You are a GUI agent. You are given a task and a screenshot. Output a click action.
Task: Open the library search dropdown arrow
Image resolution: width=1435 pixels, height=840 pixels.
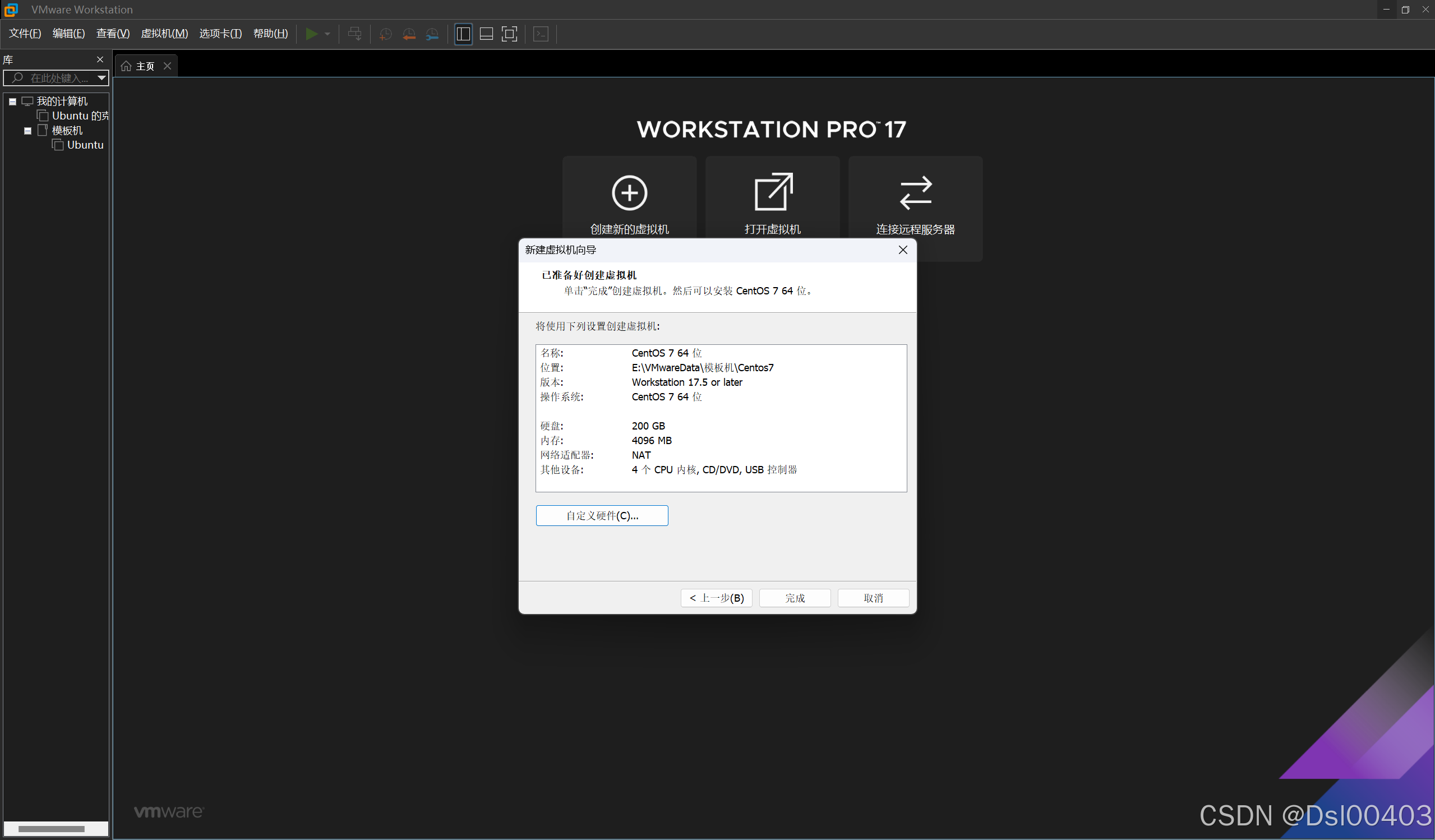click(101, 78)
